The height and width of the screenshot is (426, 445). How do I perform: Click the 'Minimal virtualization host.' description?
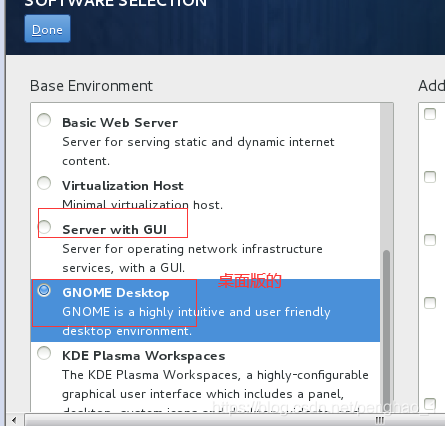coord(142,205)
